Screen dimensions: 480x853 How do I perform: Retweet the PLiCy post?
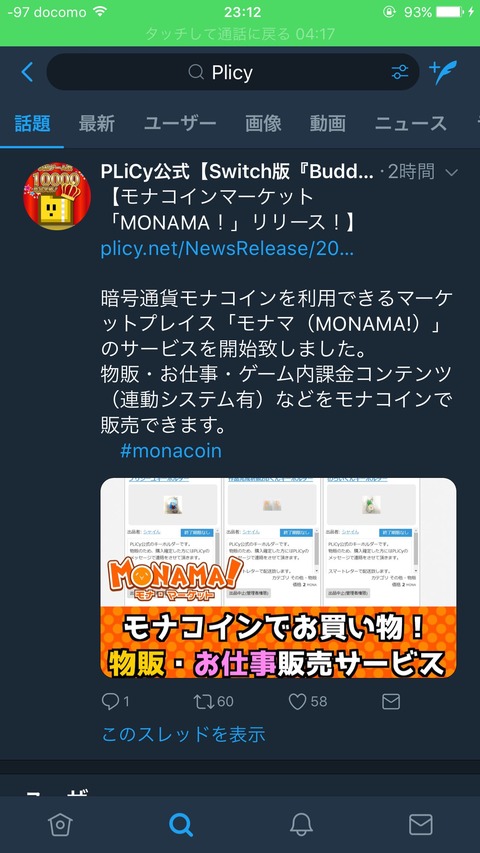pos(204,701)
